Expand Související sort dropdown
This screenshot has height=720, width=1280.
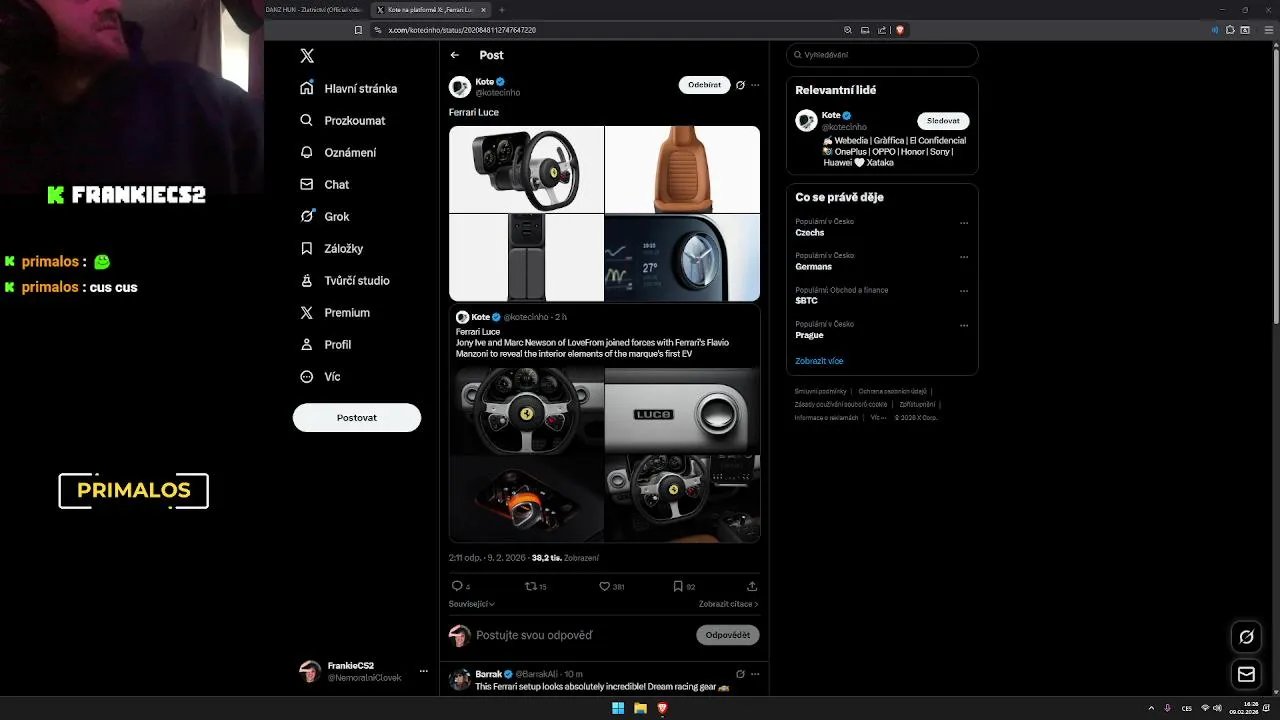472,604
